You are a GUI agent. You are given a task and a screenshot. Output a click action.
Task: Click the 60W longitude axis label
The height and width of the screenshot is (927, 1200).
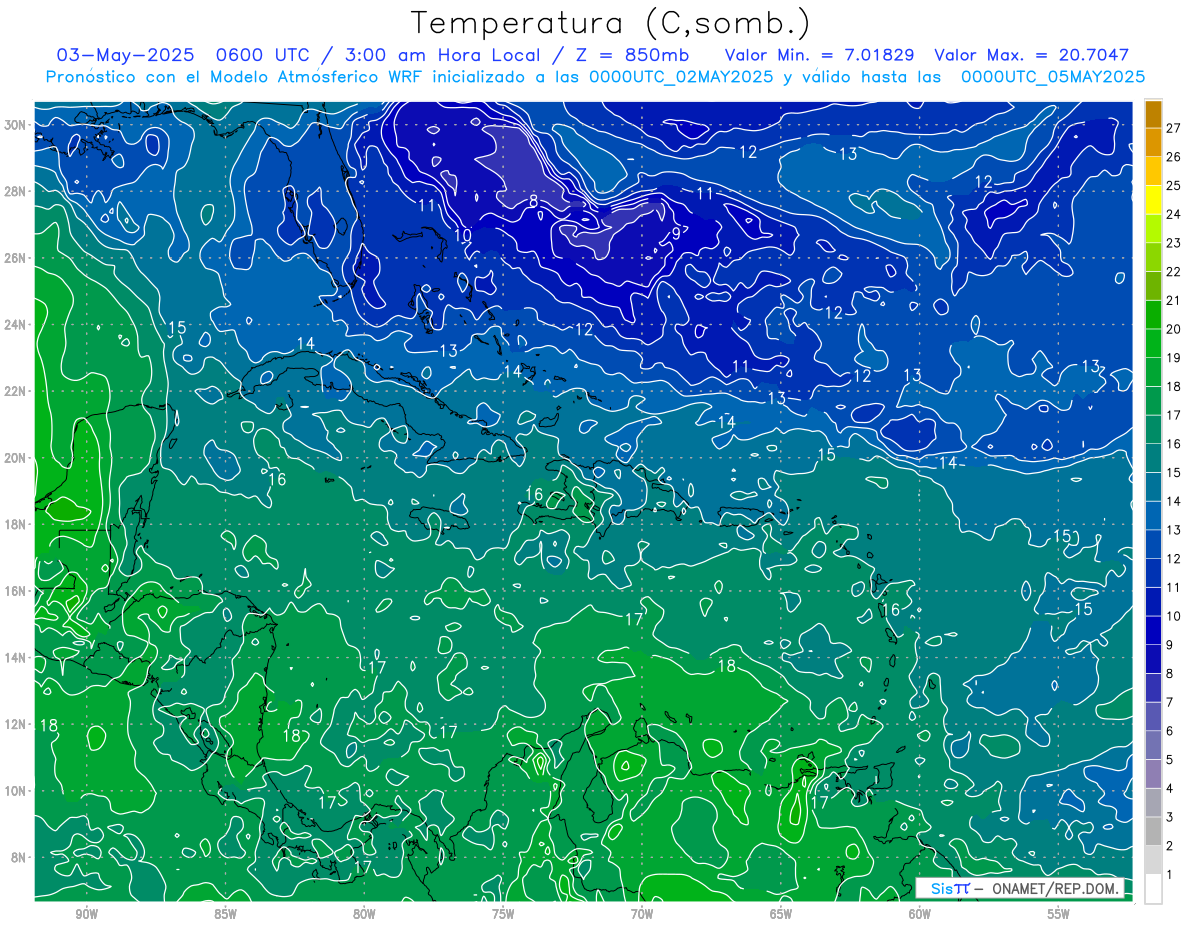920,914
